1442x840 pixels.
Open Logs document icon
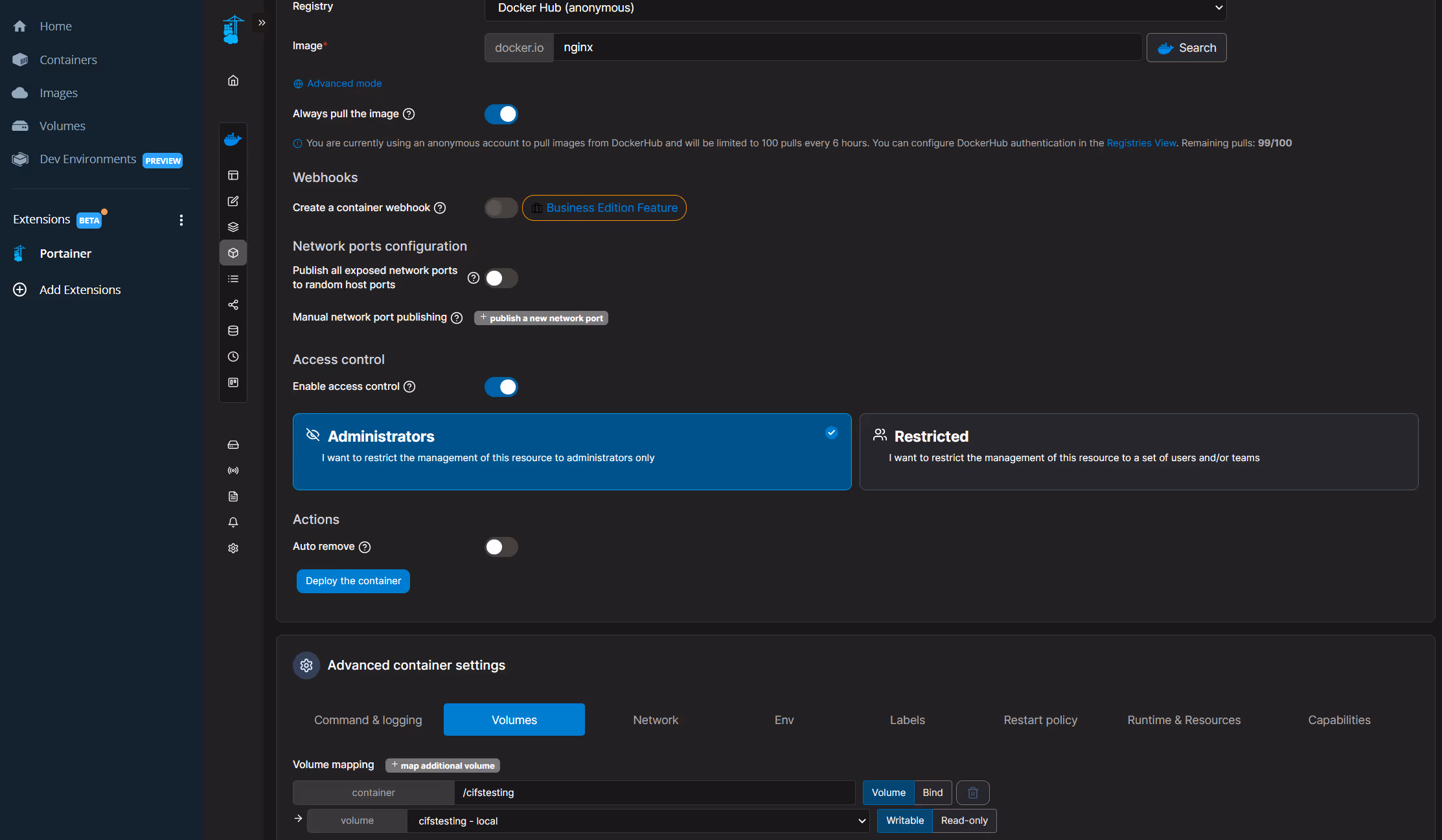tap(233, 497)
